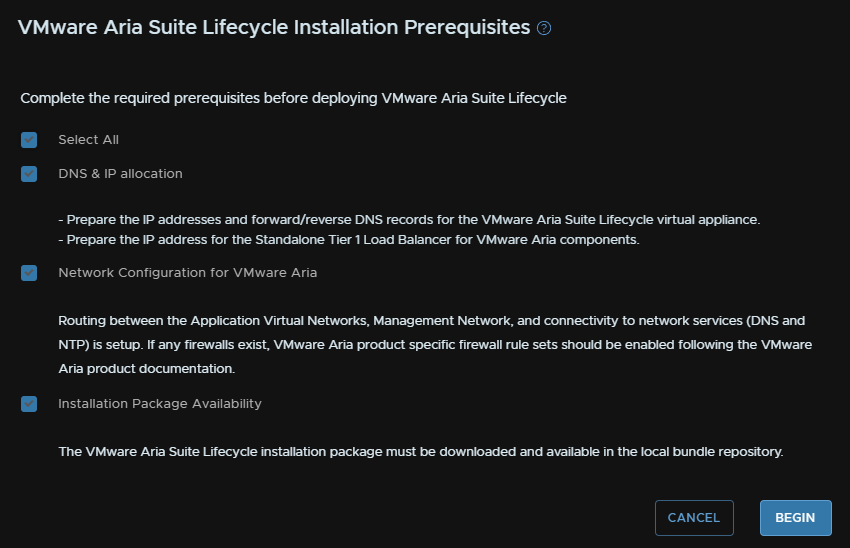Click the dialog title 'VMware Aria Suite Lifecycle Installation Prerequisites'
This screenshot has width=850, height=548.
[274, 28]
